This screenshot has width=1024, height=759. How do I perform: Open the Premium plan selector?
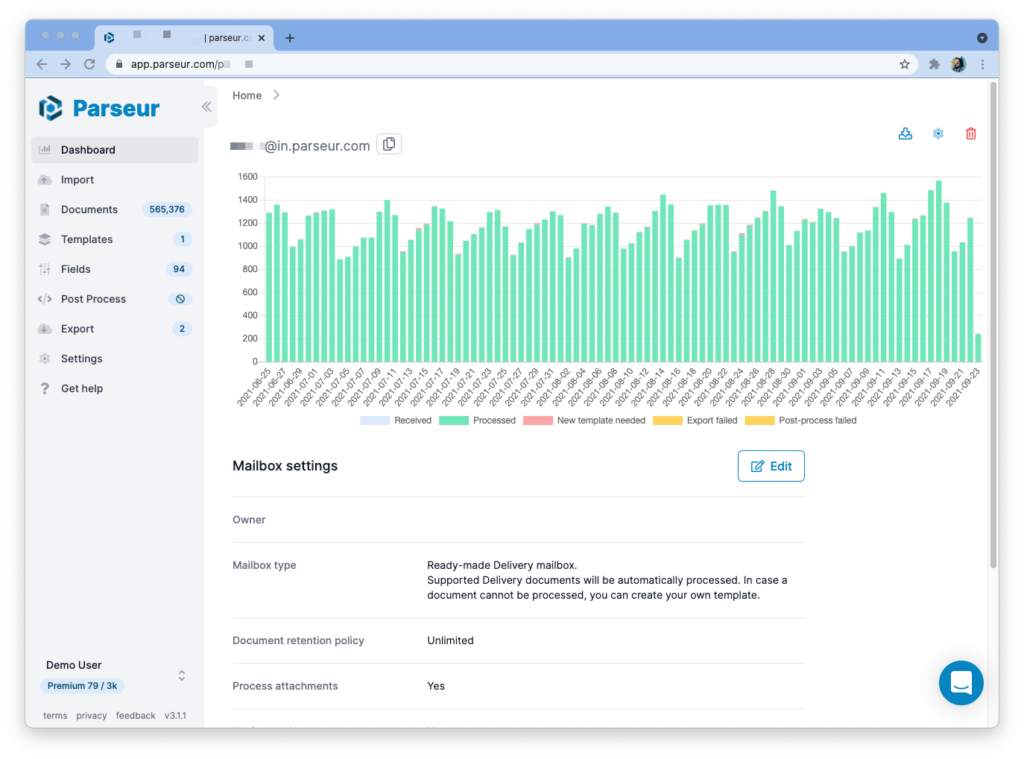coord(81,685)
